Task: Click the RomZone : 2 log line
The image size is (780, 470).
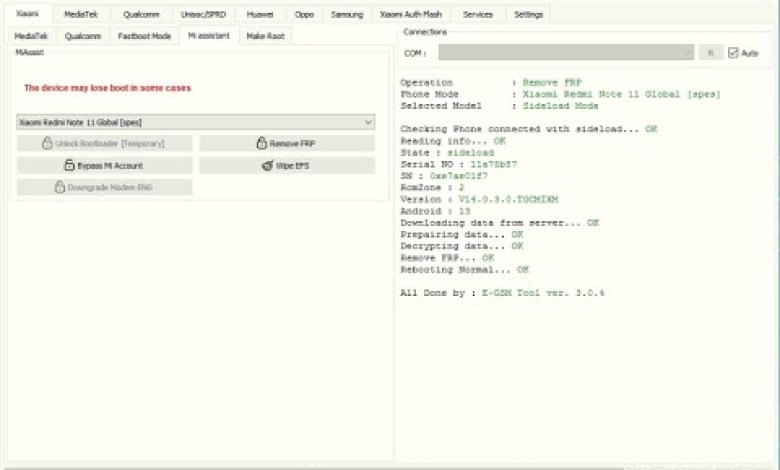Action: 432,188
